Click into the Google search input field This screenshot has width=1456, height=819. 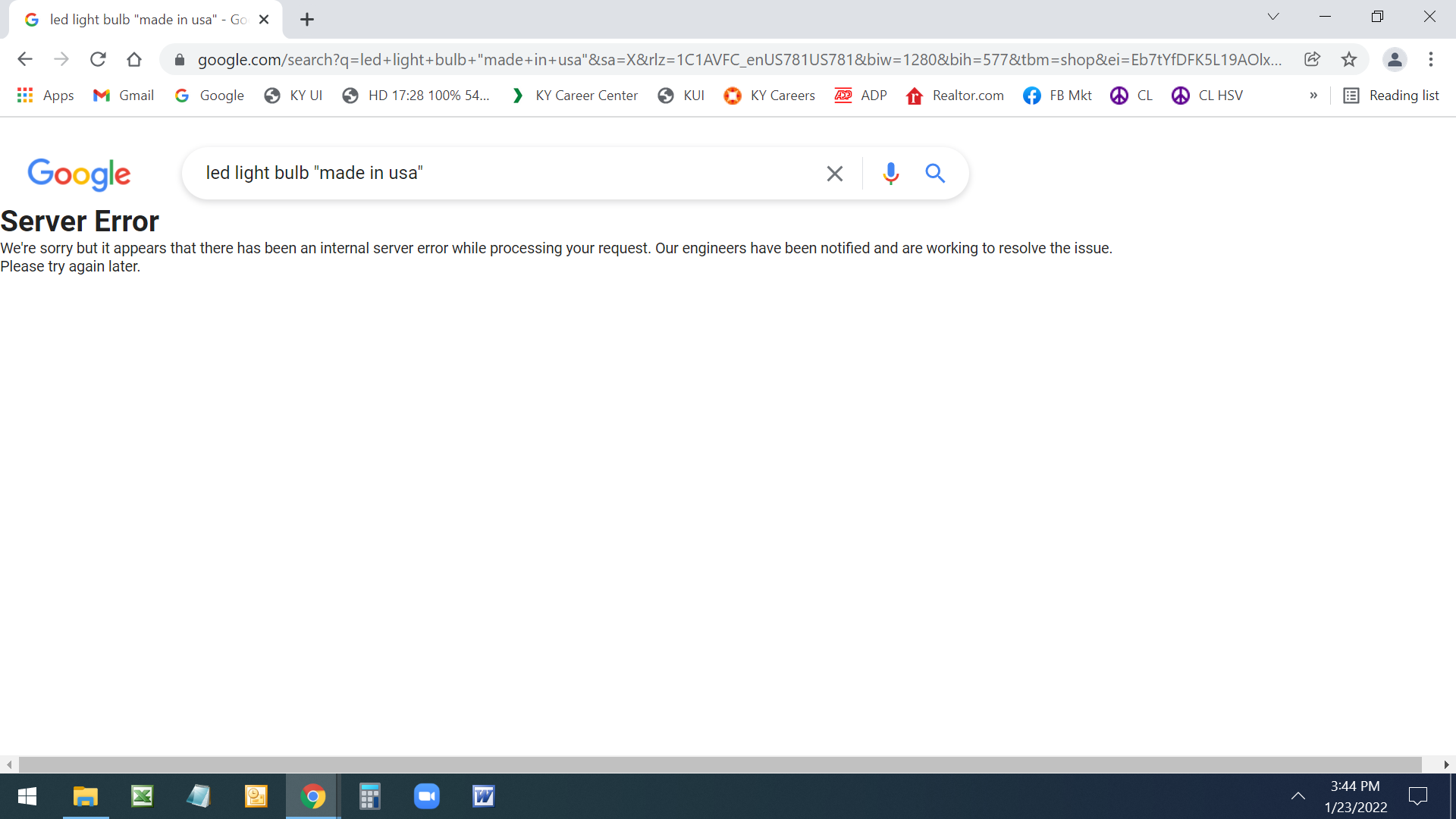500,174
